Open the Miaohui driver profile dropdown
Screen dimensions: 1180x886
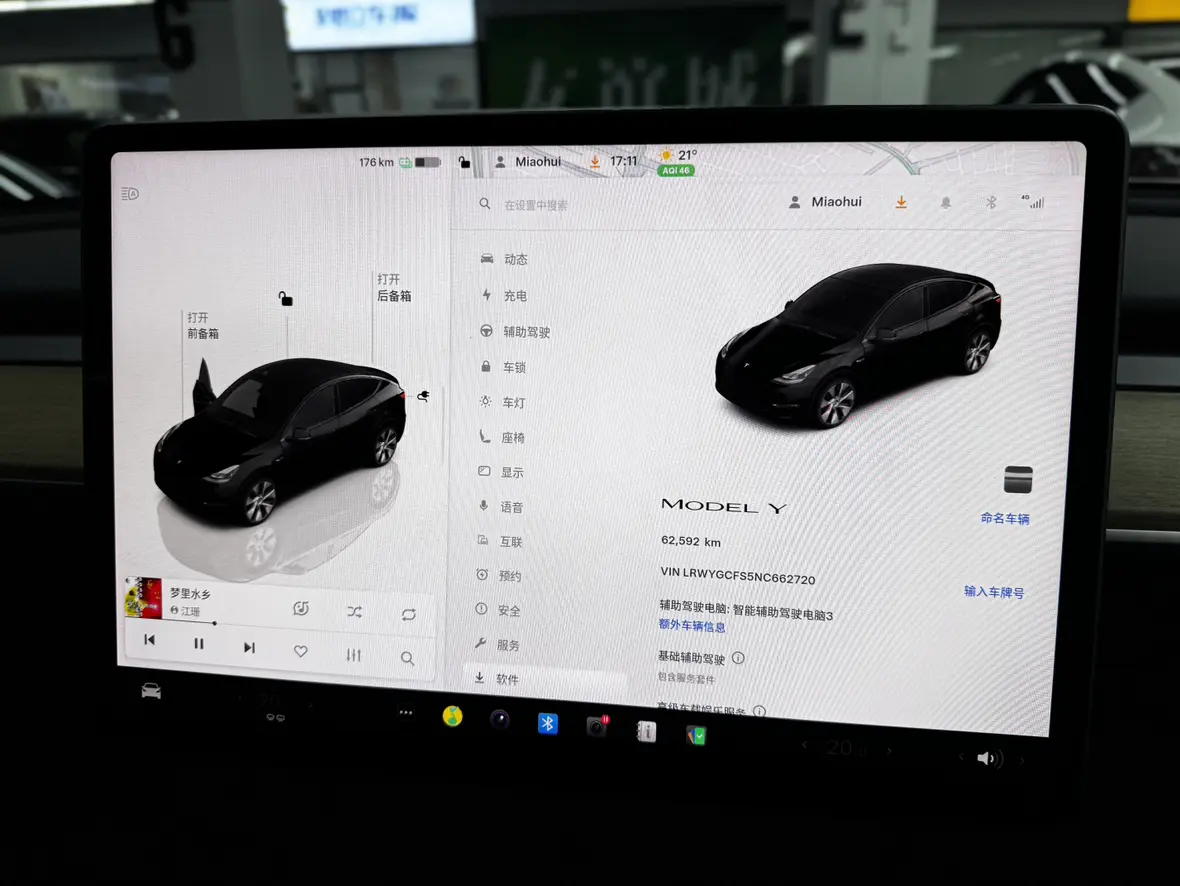click(x=826, y=202)
